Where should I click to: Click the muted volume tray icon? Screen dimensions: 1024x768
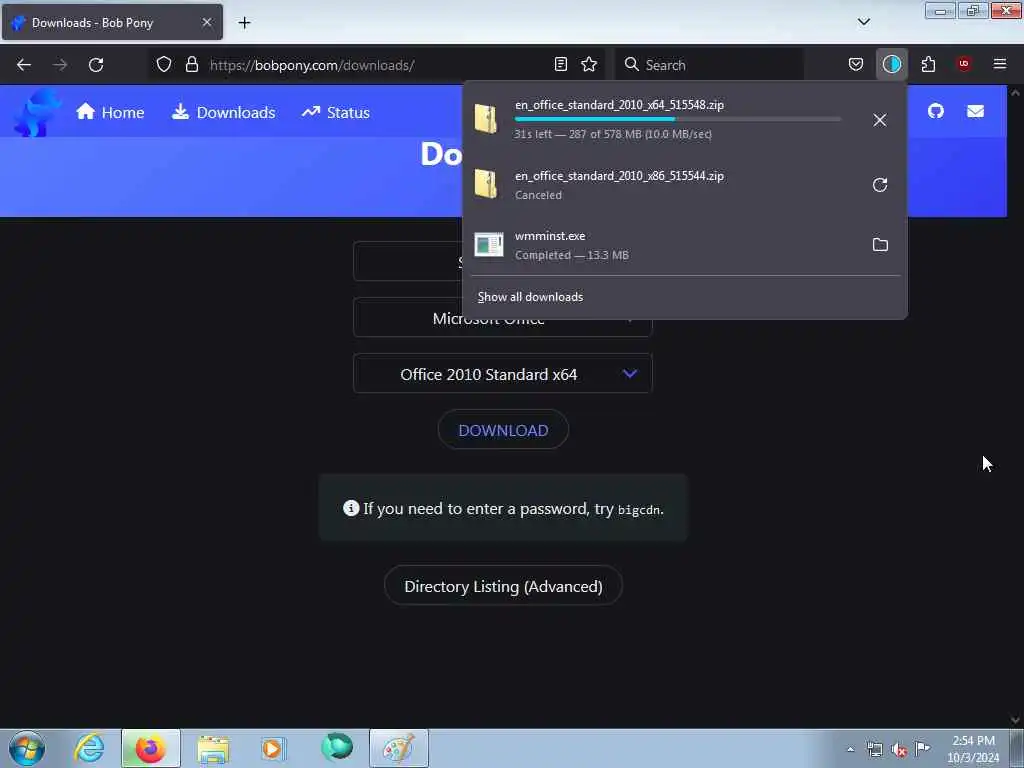click(899, 750)
